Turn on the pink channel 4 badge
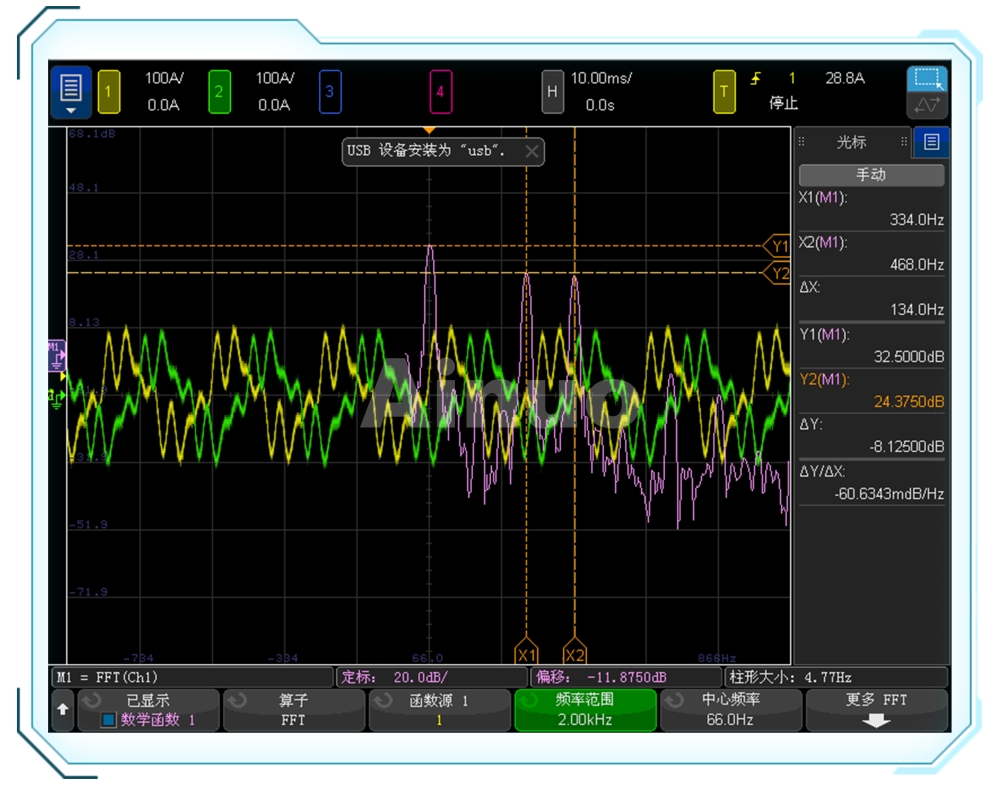The image size is (1000, 786). 440,92
